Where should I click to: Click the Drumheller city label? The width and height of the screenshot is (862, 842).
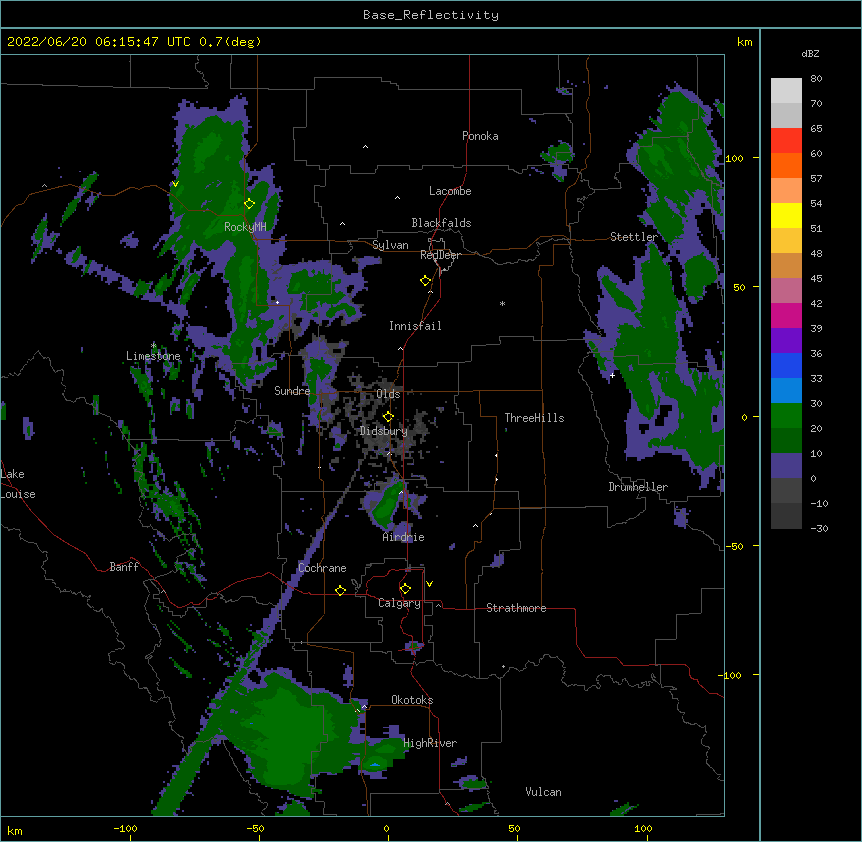click(638, 487)
